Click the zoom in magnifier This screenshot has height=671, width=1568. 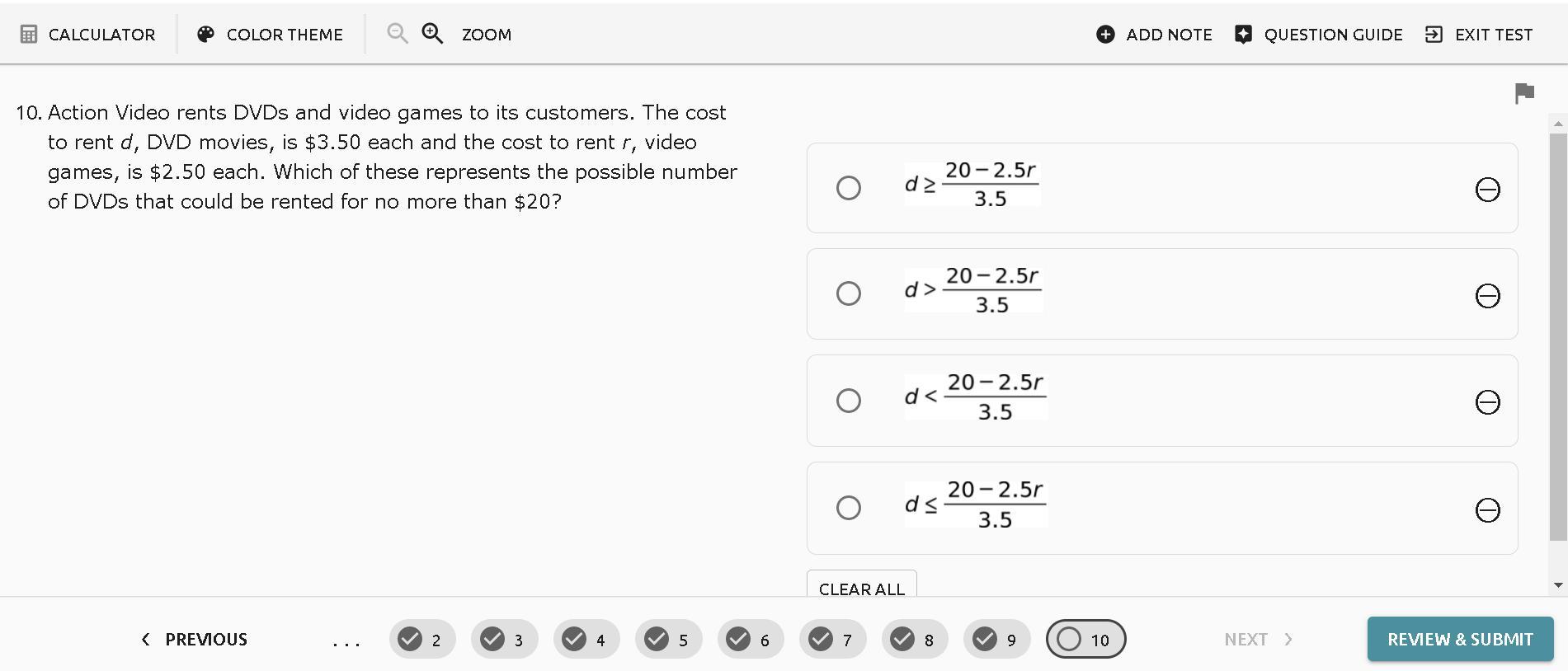coord(432,34)
